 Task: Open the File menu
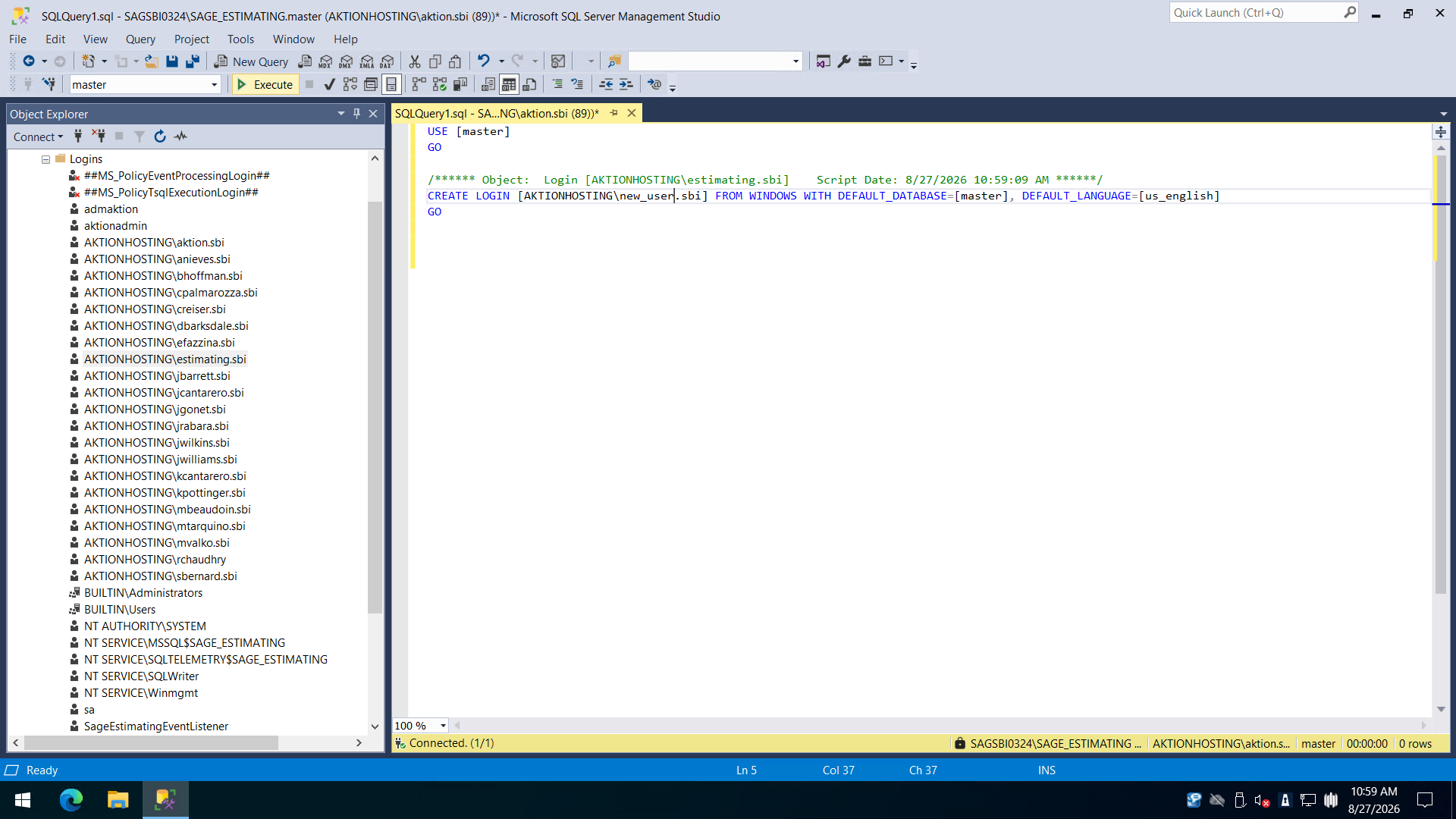(x=17, y=39)
